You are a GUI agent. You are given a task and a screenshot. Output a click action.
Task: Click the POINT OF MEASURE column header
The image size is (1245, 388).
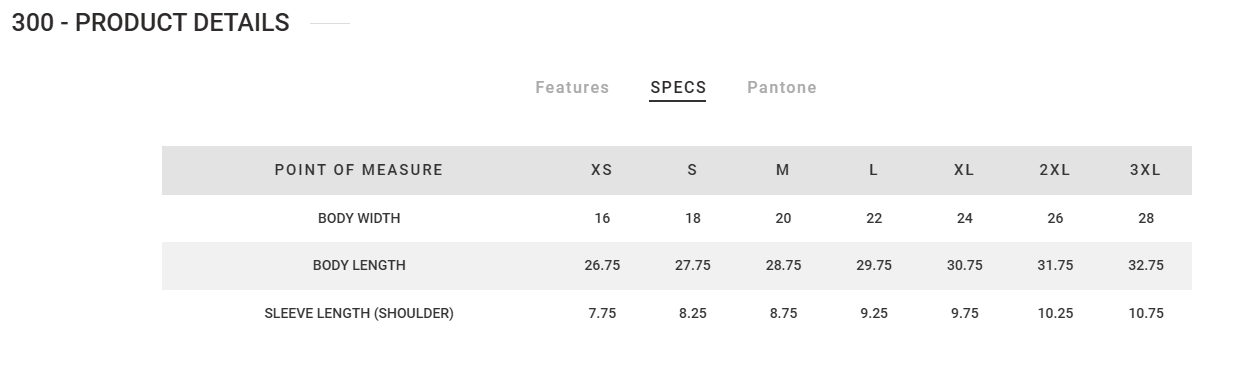(359, 170)
